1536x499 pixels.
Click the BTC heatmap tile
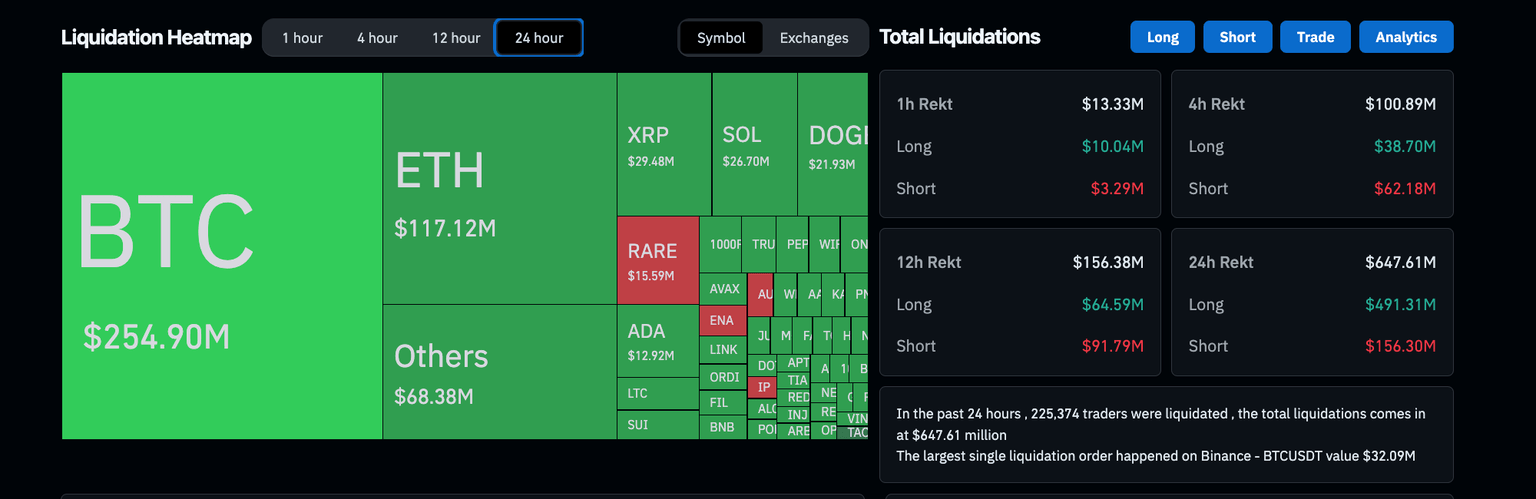(x=222, y=256)
